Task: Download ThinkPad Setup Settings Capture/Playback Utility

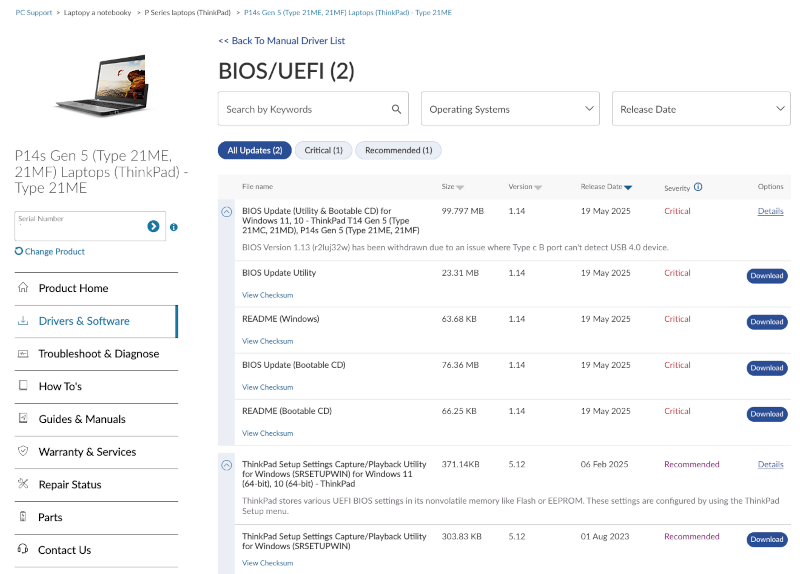Action: coord(767,539)
